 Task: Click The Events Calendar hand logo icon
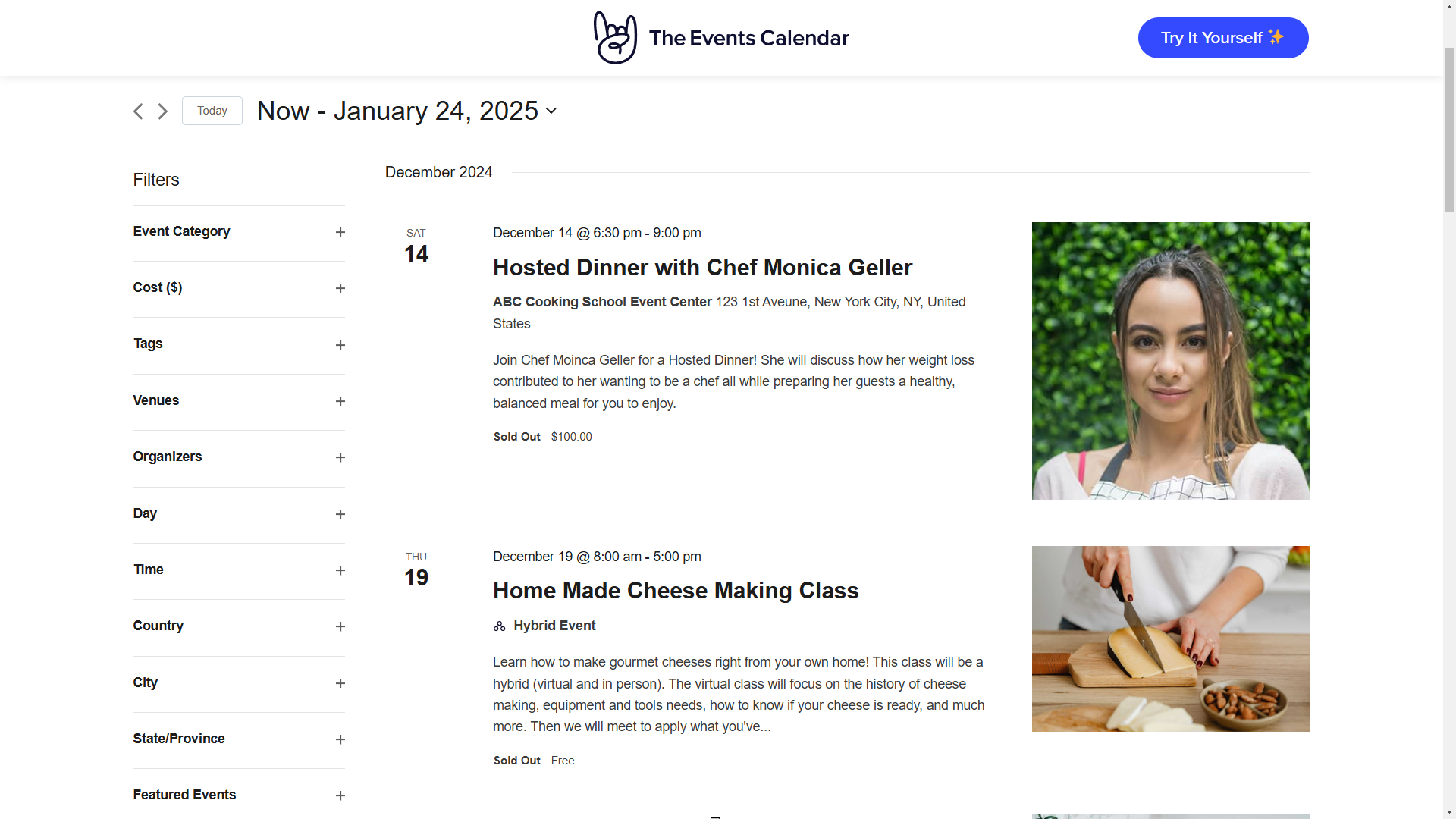tap(614, 38)
